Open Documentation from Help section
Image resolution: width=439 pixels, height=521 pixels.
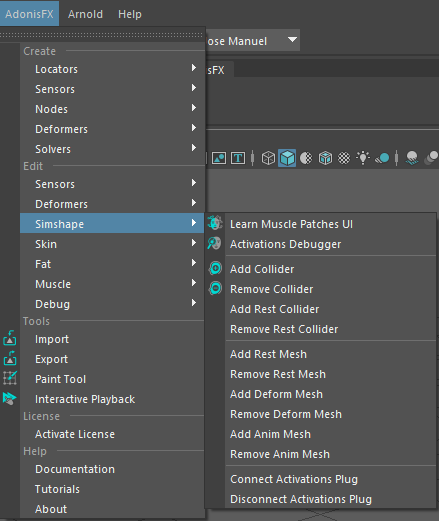pos(112,469)
